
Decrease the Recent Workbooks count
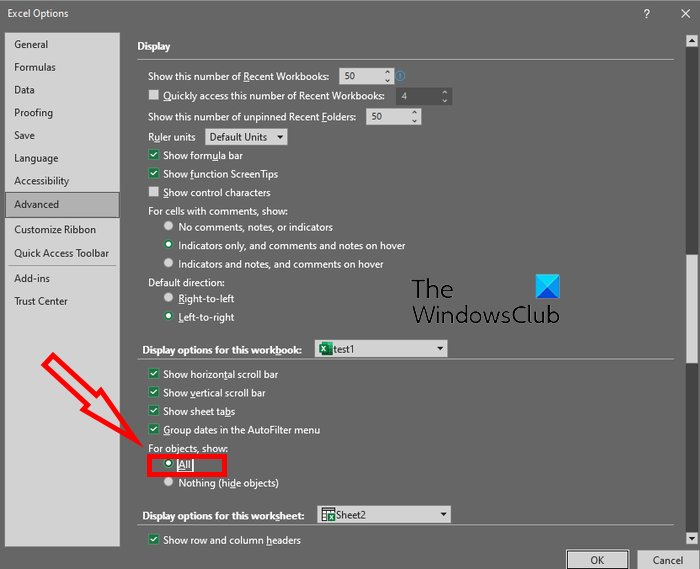tap(388, 80)
